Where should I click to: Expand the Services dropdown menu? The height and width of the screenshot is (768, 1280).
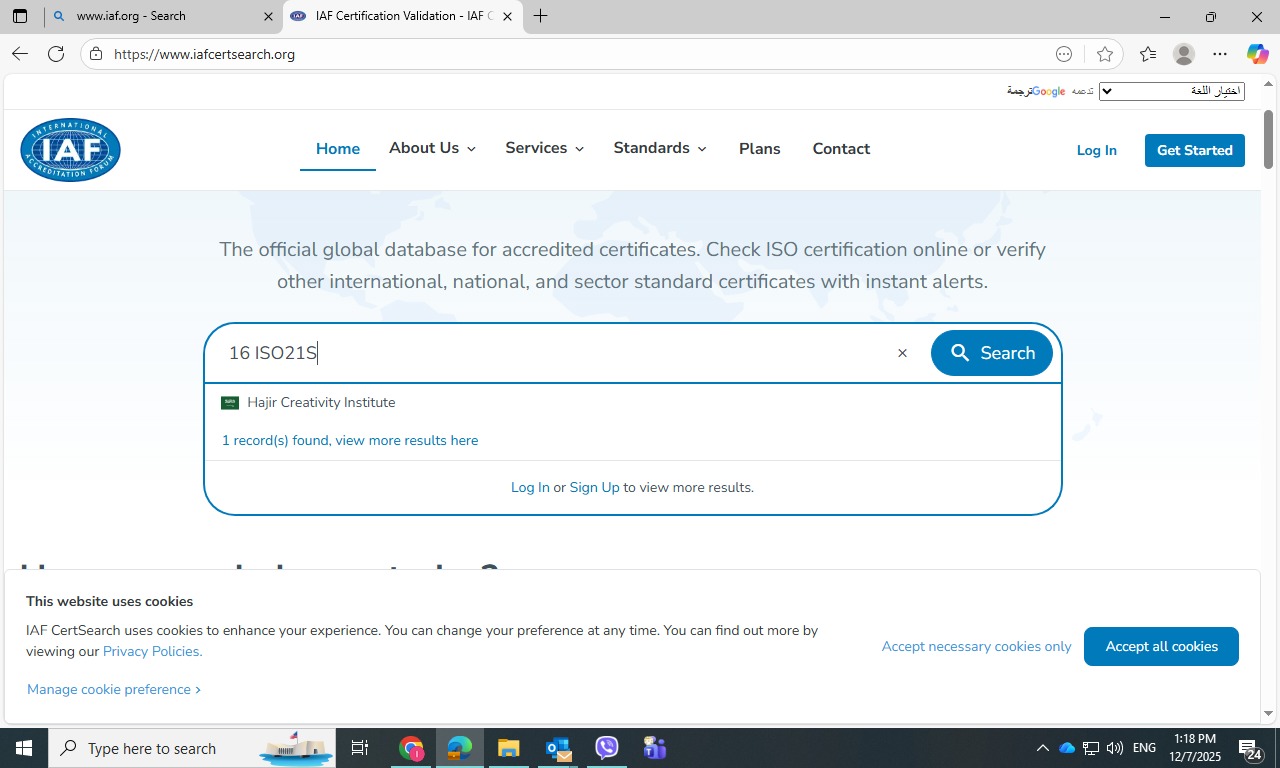click(x=544, y=148)
